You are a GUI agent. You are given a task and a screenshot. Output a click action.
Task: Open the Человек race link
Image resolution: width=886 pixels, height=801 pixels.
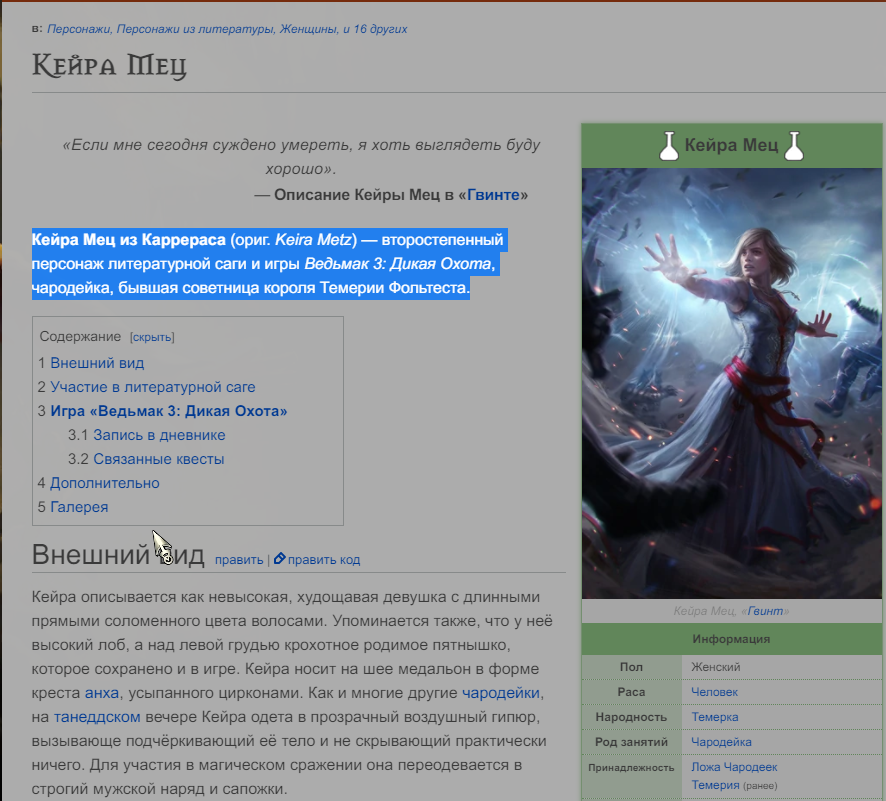click(x=714, y=692)
